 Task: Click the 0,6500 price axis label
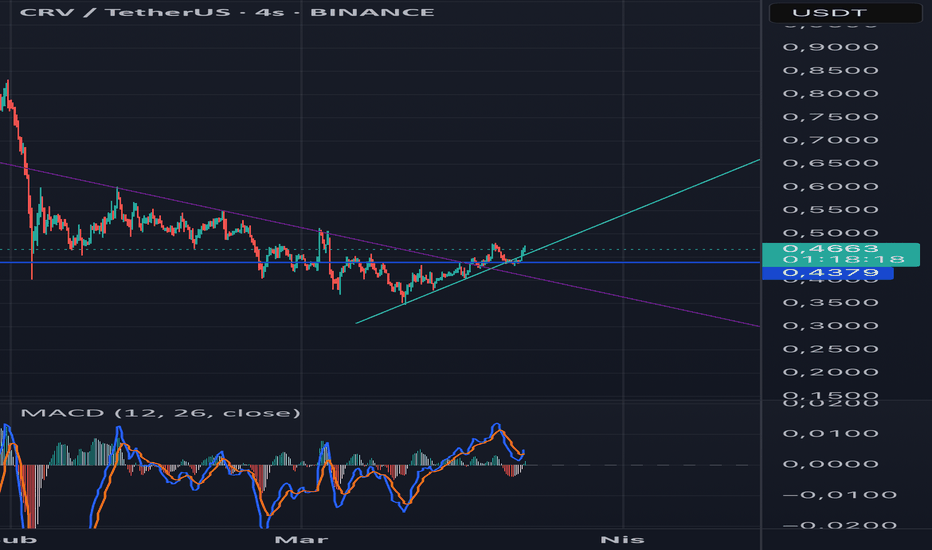pos(830,163)
